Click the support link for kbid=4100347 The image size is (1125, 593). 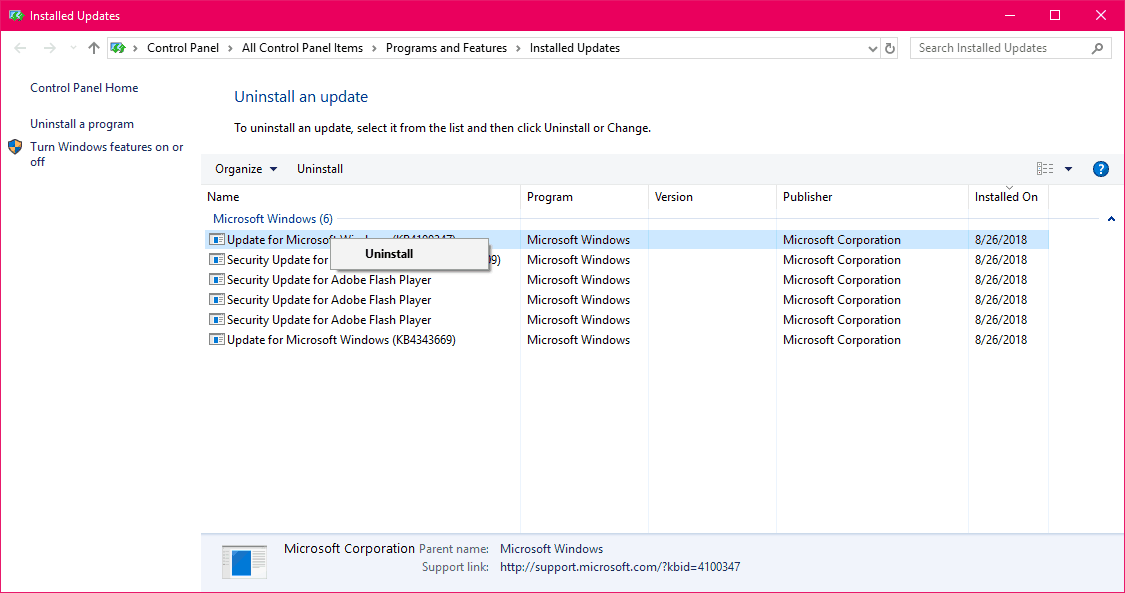click(x=620, y=567)
